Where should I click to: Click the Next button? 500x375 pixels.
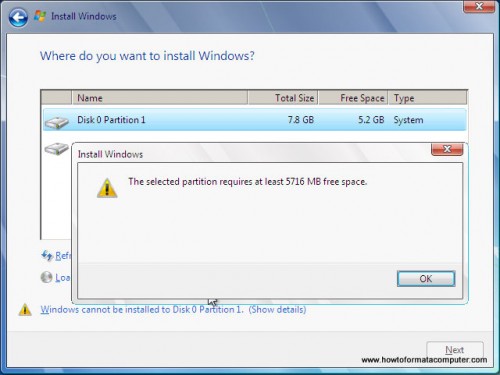pos(455,351)
